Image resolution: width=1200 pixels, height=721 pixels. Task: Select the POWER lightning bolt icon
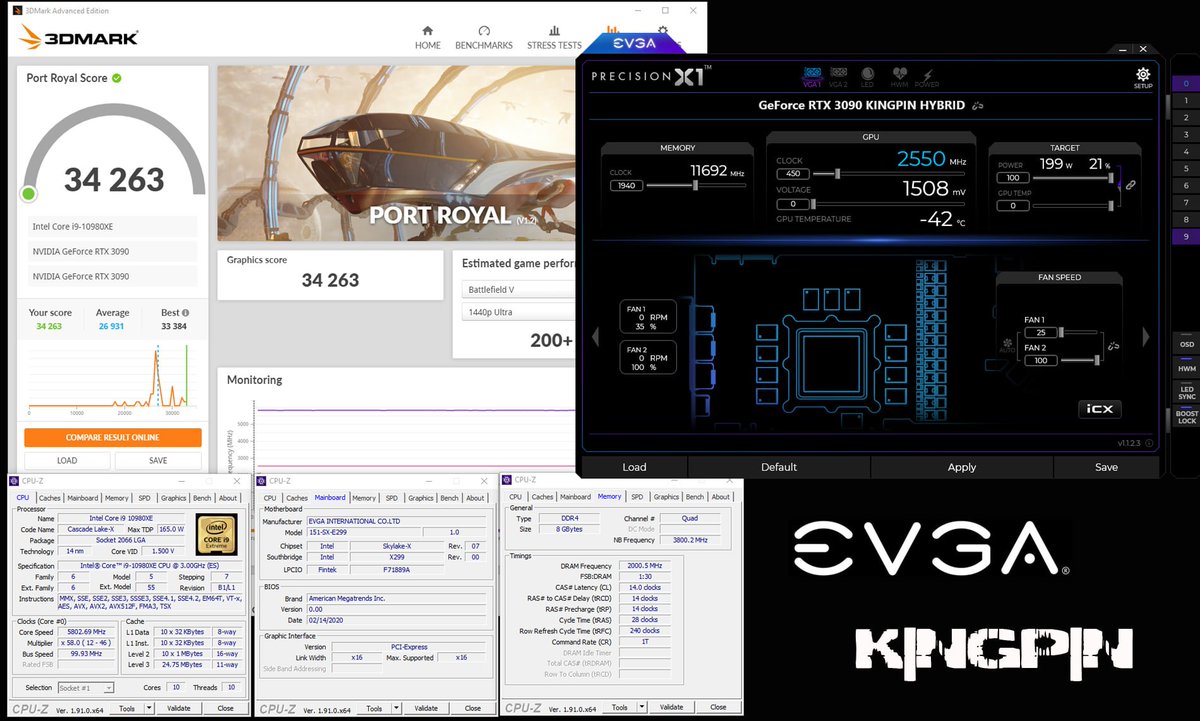click(x=927, y=74)
